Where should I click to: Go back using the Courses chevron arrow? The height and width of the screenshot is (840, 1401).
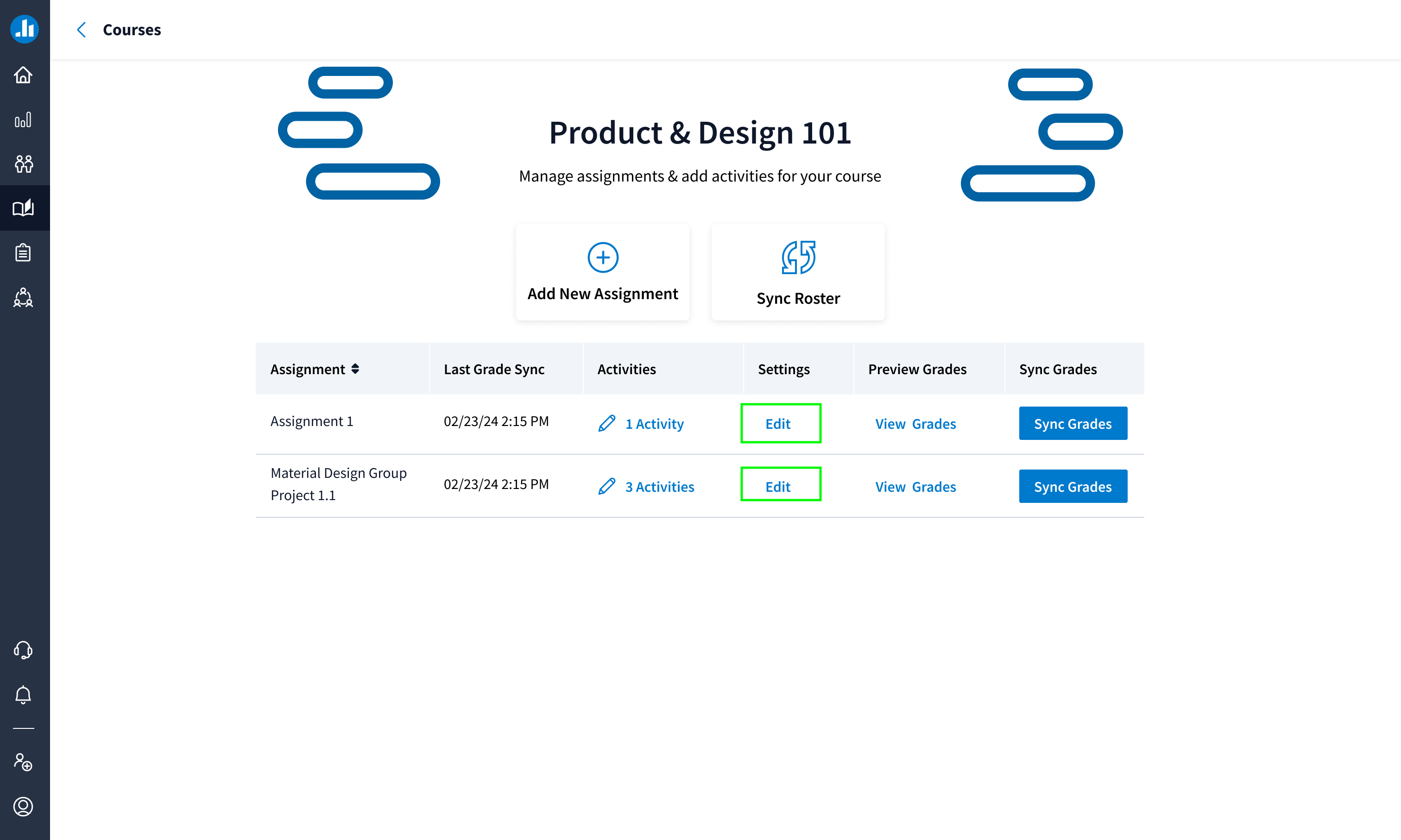82,30
